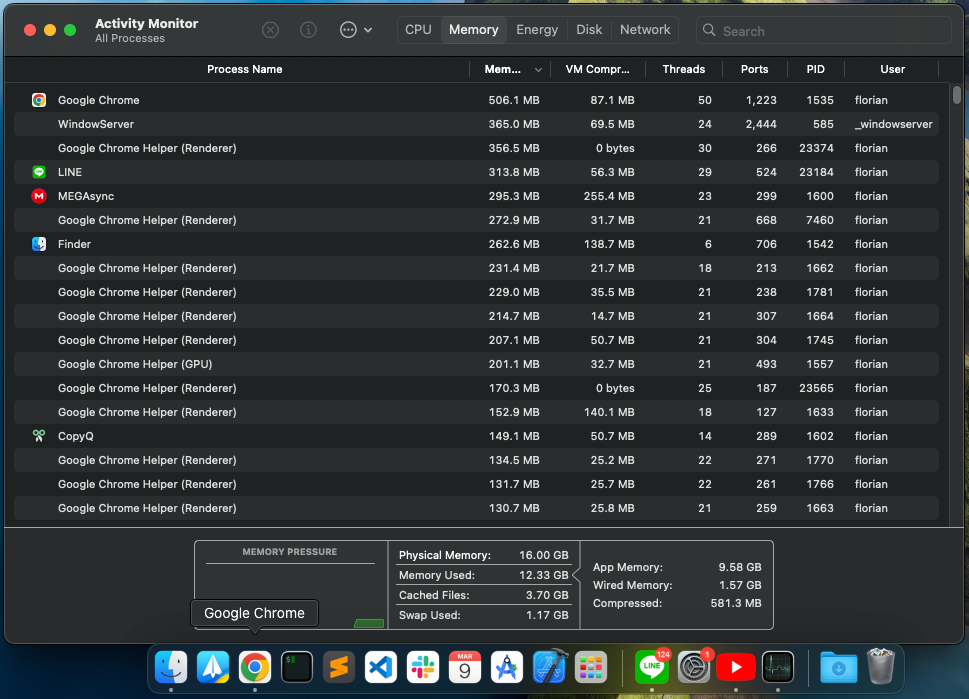The height and width of the screenshot is (699, 969).
Task: Click the PID column header
Action: click(x=815, y=70)
